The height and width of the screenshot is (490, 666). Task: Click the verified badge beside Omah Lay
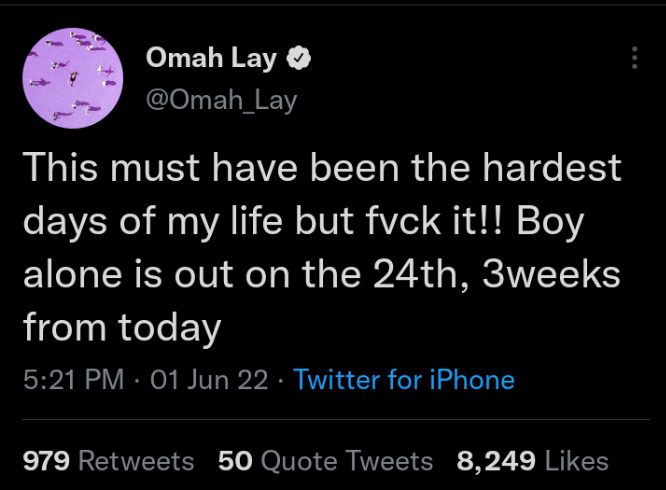coord(299,58)
